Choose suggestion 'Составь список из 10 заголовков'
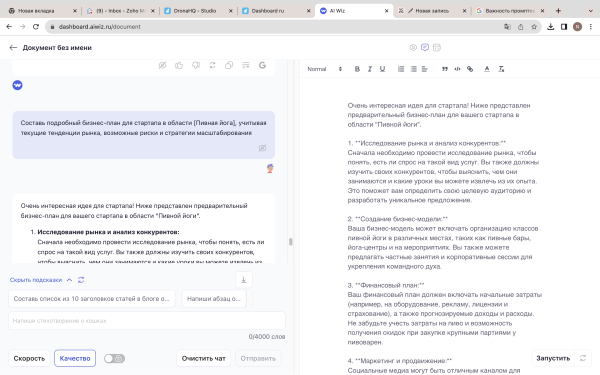 click(91, 299)
